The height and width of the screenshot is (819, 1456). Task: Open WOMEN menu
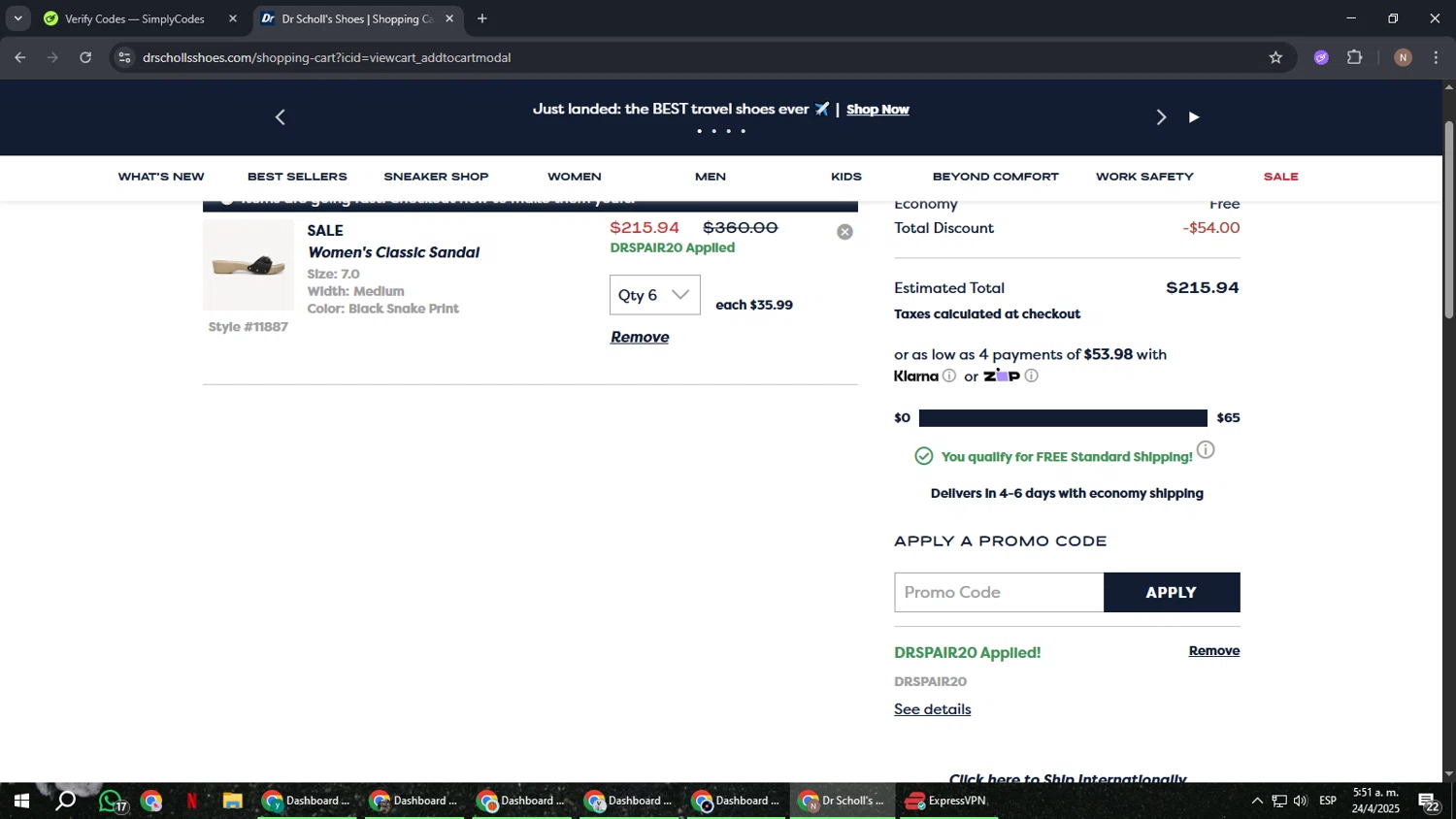(575, 177)
